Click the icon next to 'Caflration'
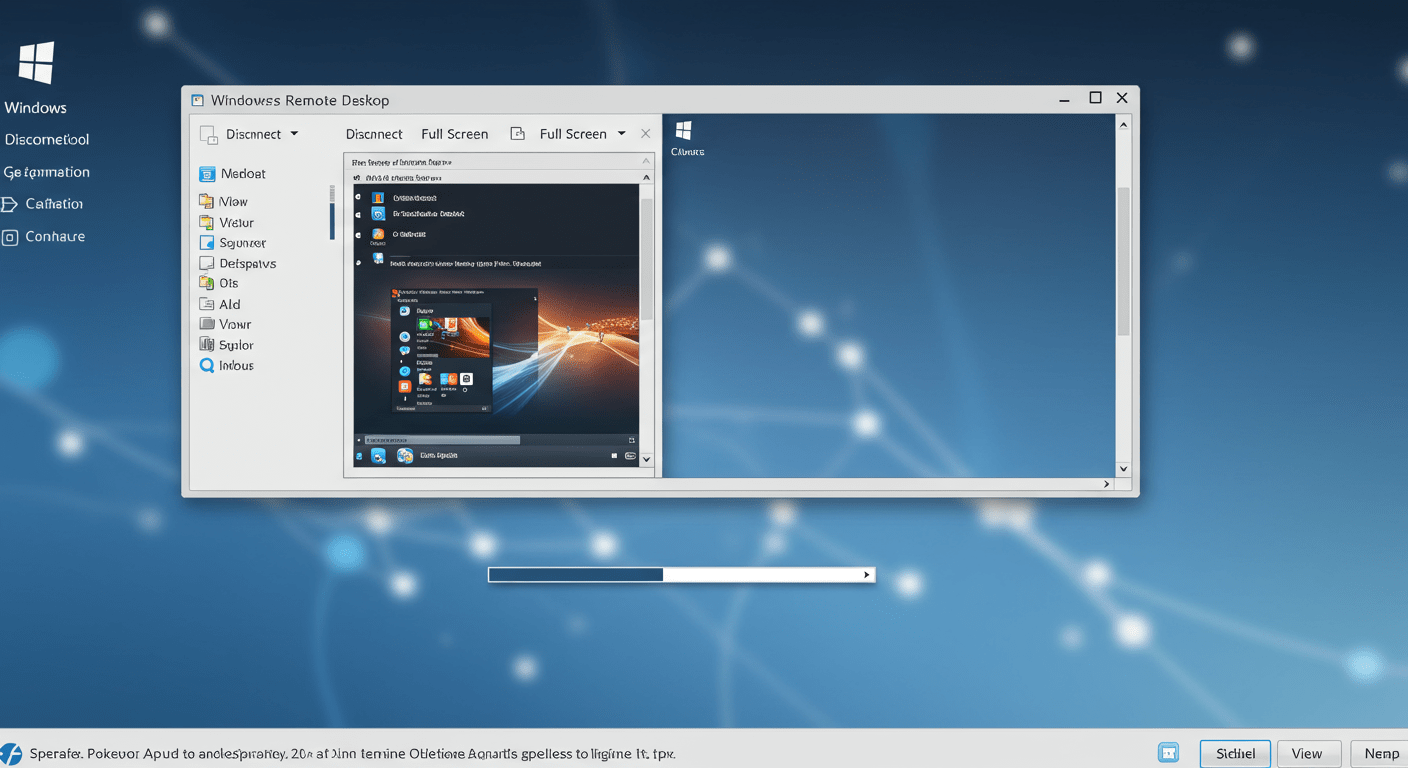Screen dimensions: 1408x768 [x=9, y=204]
